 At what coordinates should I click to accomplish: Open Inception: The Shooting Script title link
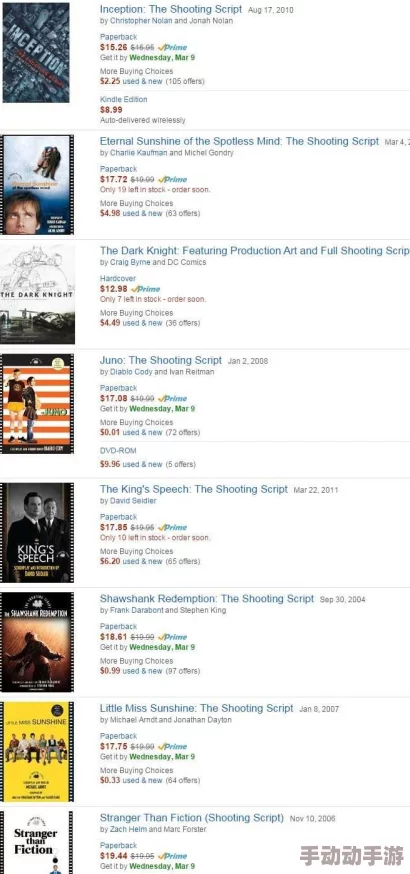171,9
